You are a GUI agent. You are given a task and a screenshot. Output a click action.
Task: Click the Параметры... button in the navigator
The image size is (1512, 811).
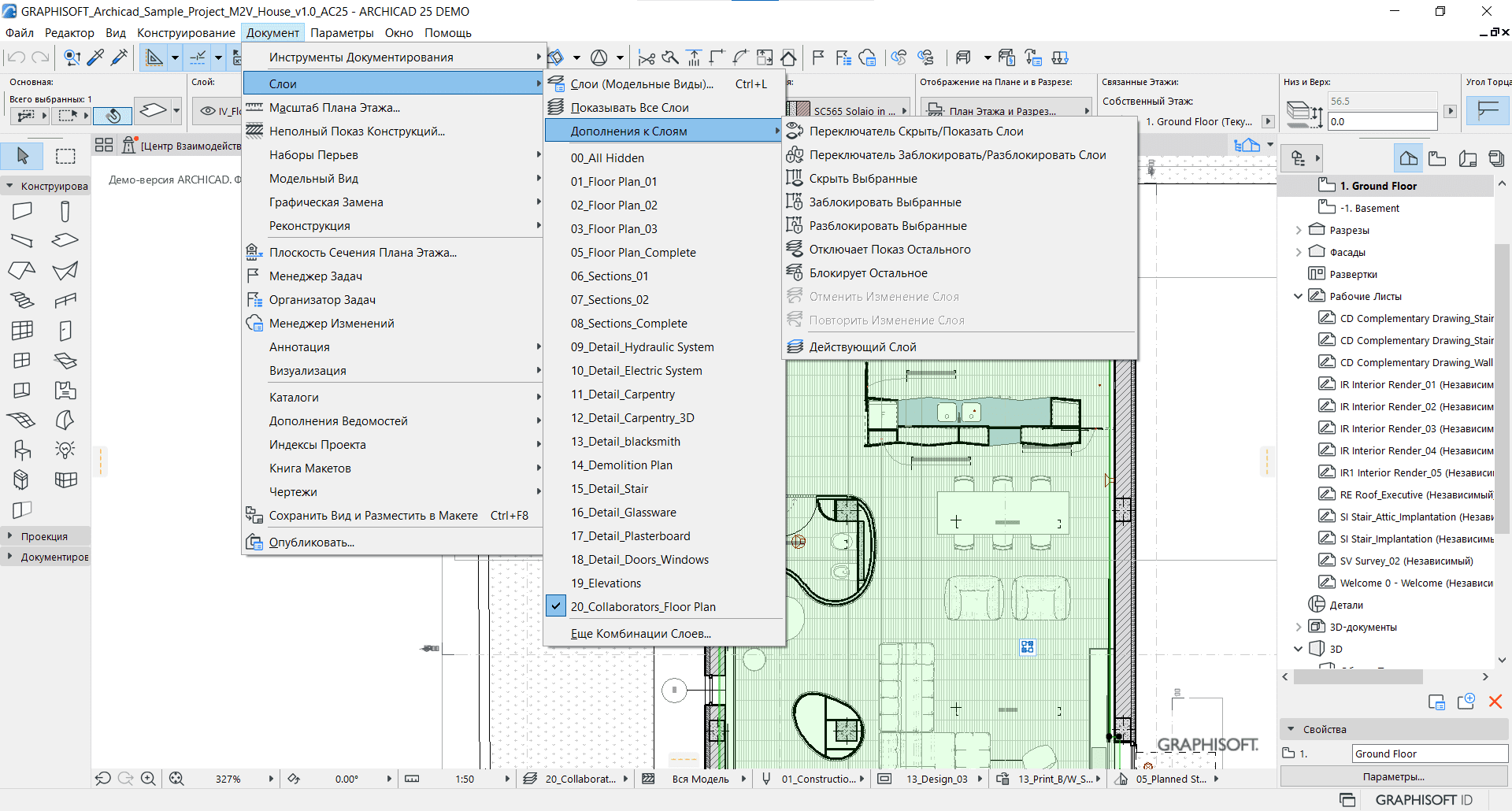point(1393,776)
